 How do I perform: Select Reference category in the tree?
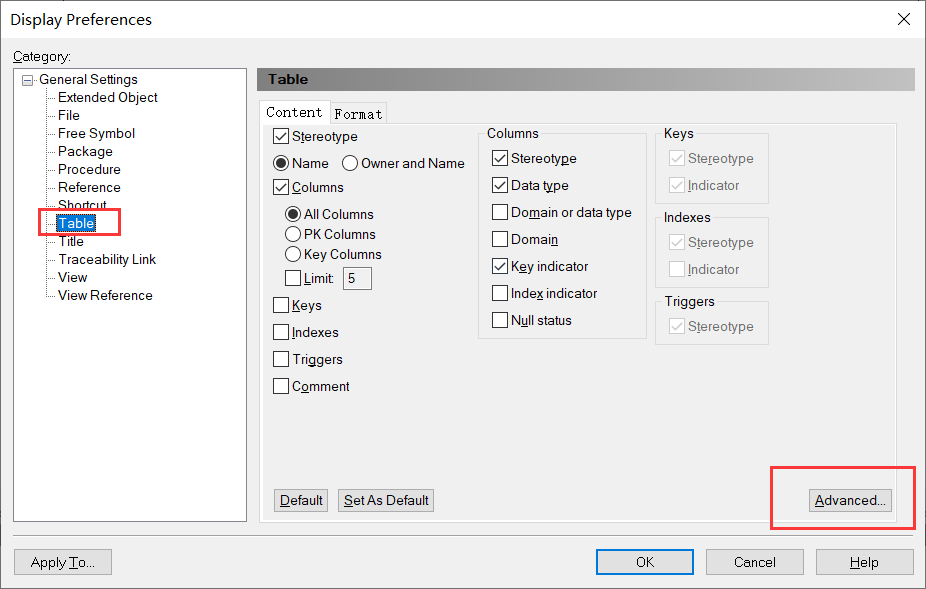tap(89, 188)
